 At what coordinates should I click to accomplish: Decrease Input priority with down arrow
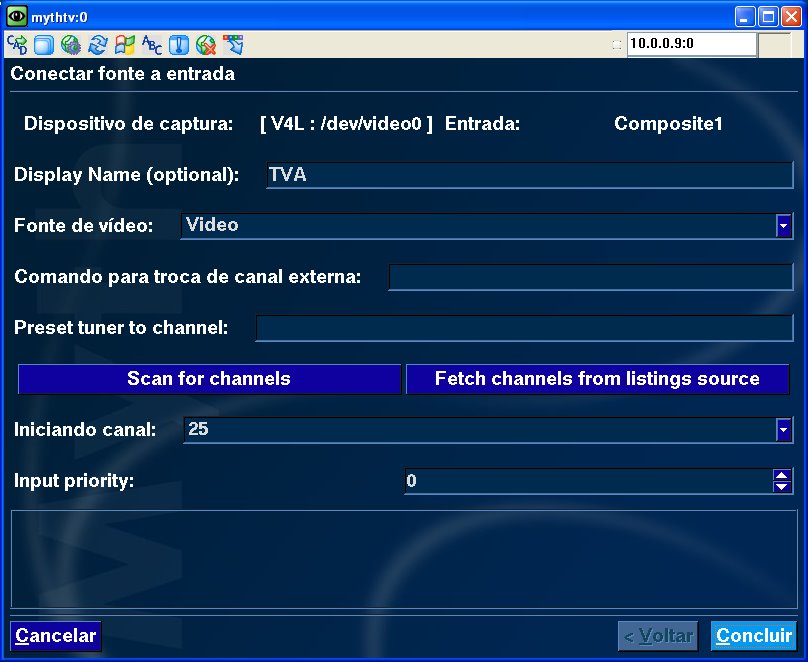point(782,487)
